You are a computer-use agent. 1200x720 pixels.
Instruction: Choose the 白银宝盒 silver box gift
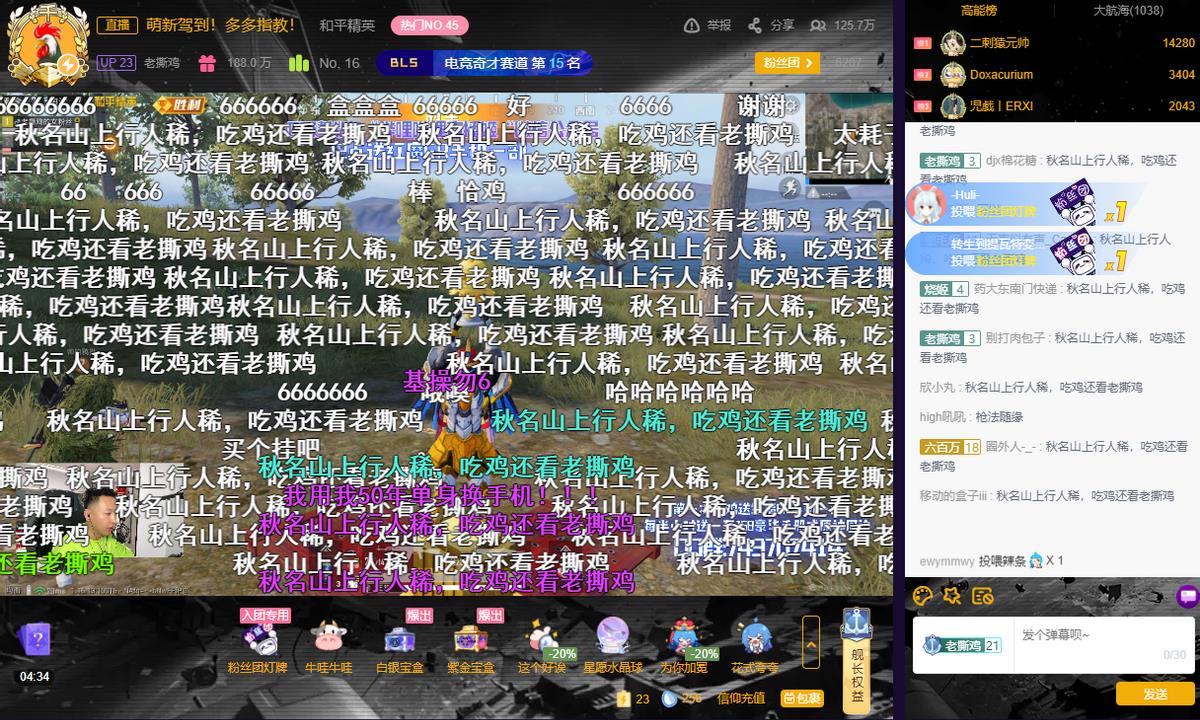coord(399,641)
